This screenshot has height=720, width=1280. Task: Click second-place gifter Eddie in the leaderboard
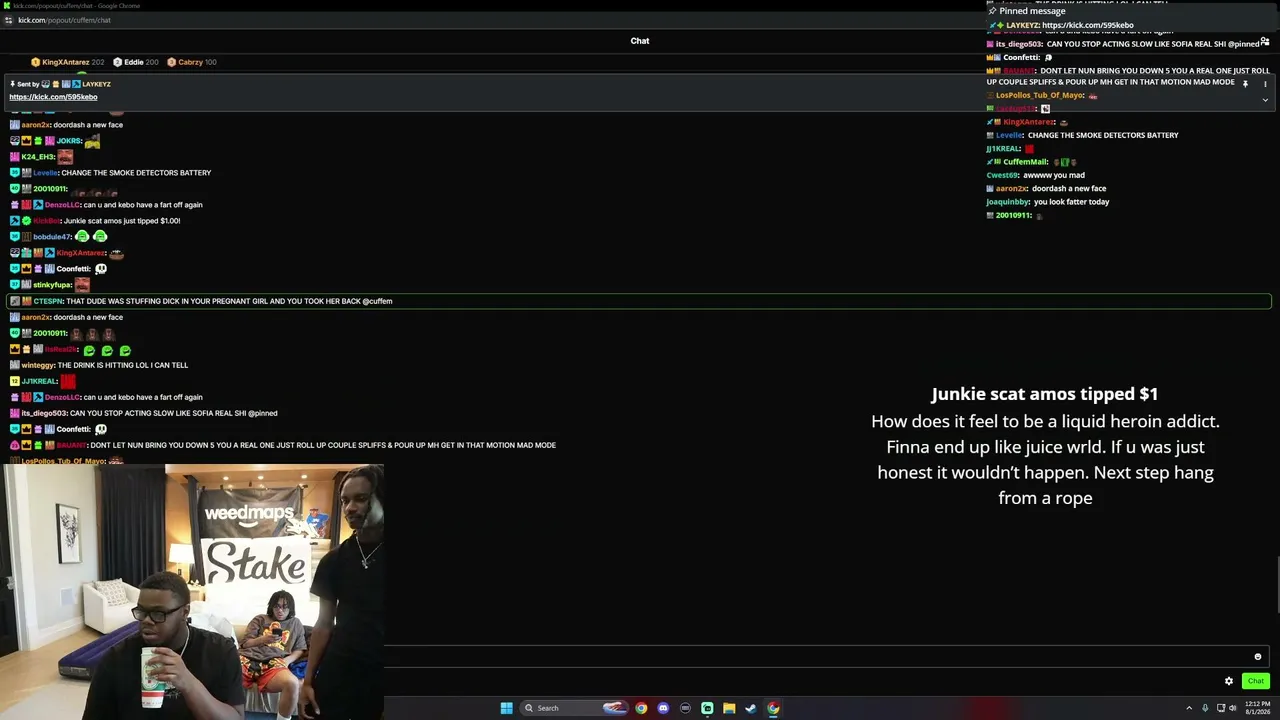135,62
